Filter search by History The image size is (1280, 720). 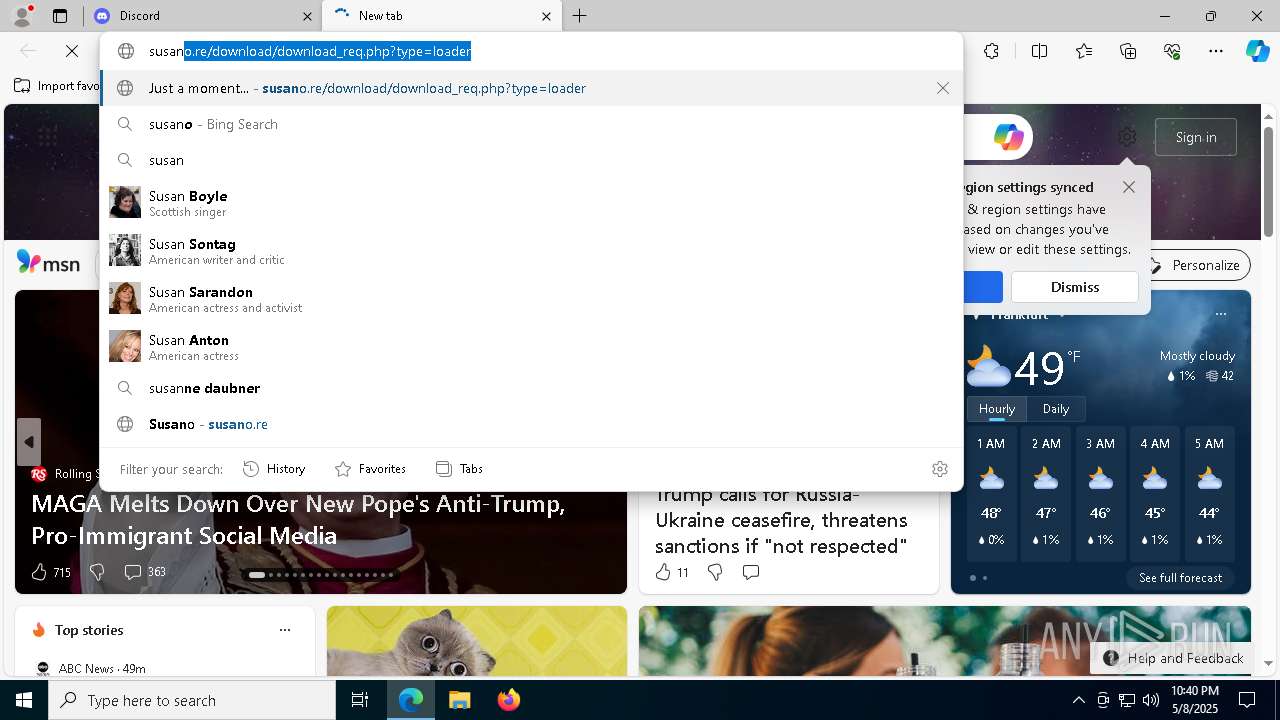pyautogui.click(x=274, y=469)
